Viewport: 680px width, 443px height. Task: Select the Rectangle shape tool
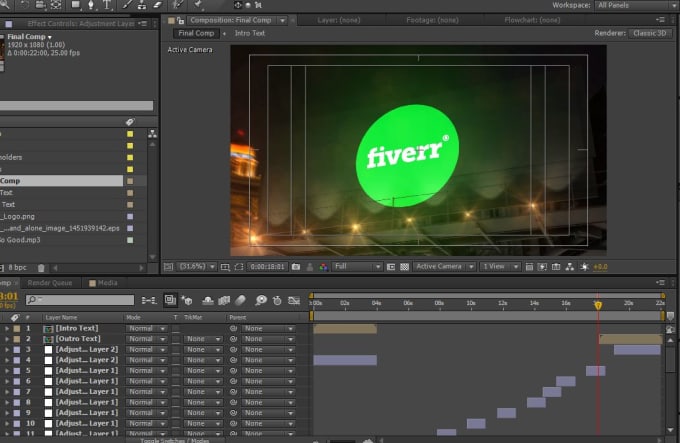click(x=75, y=5)
